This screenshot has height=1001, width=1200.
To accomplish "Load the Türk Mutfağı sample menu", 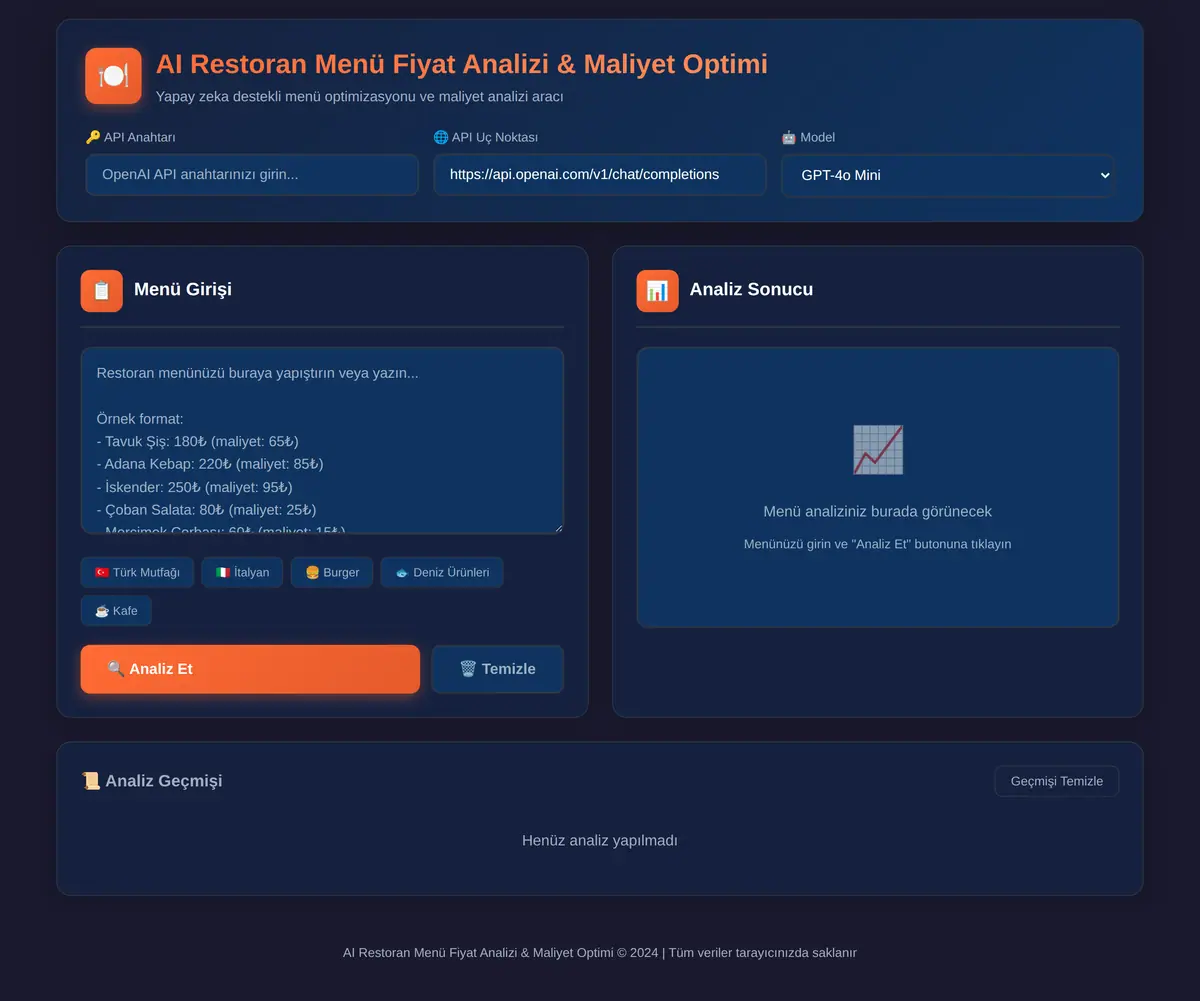I will point(137,573).
